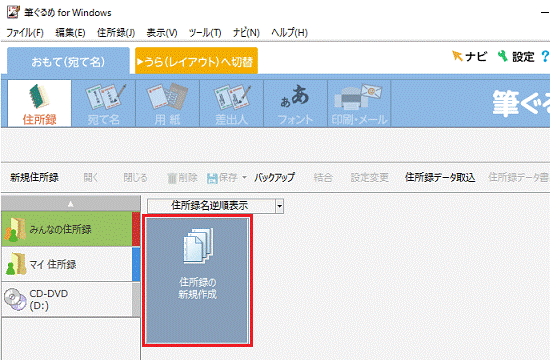Open the 印刷・メール print and mail icon
Viewport: 550px width, 360px height.
(359, 103)
